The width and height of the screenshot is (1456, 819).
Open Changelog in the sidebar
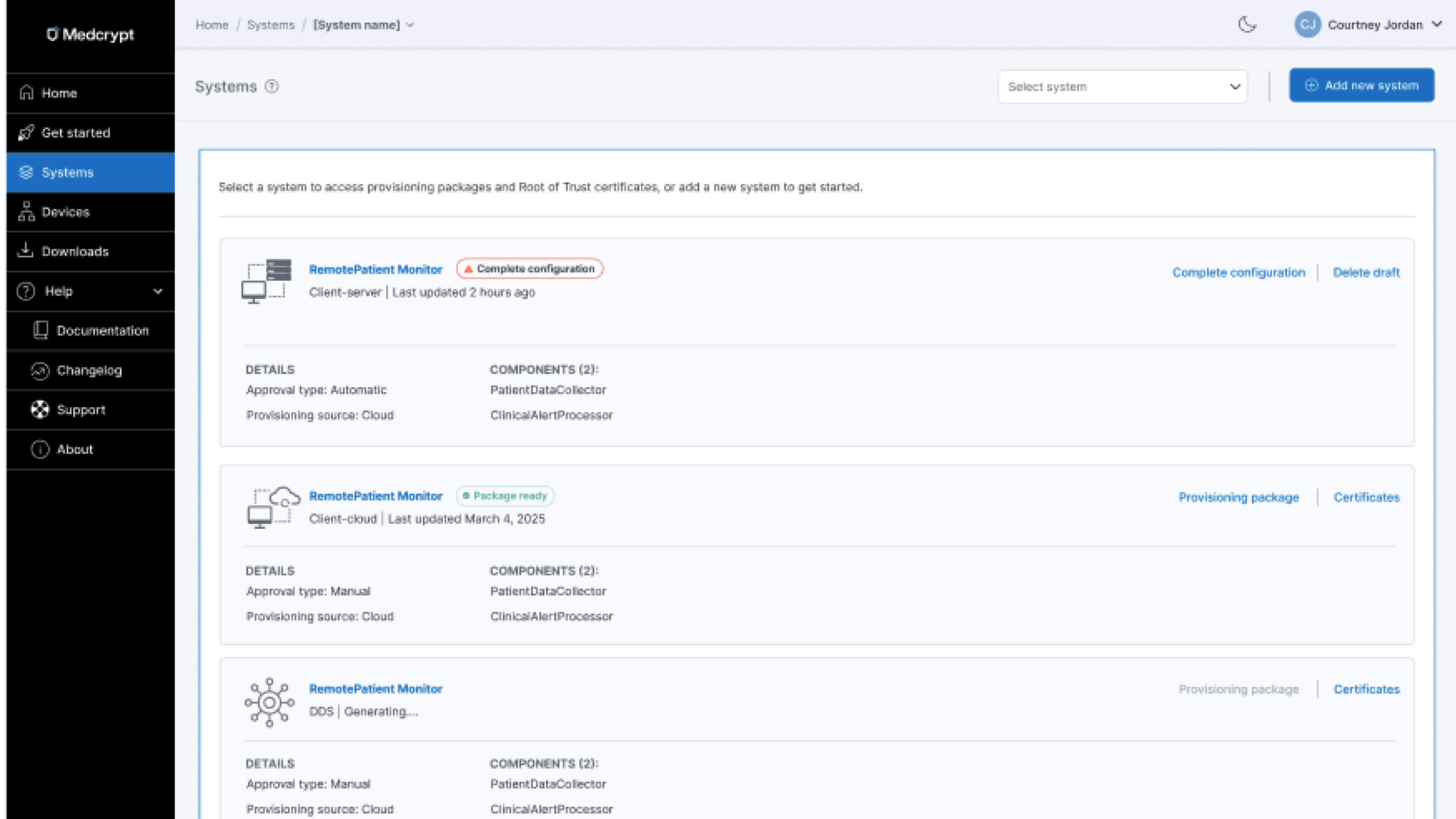coord(89,370)
